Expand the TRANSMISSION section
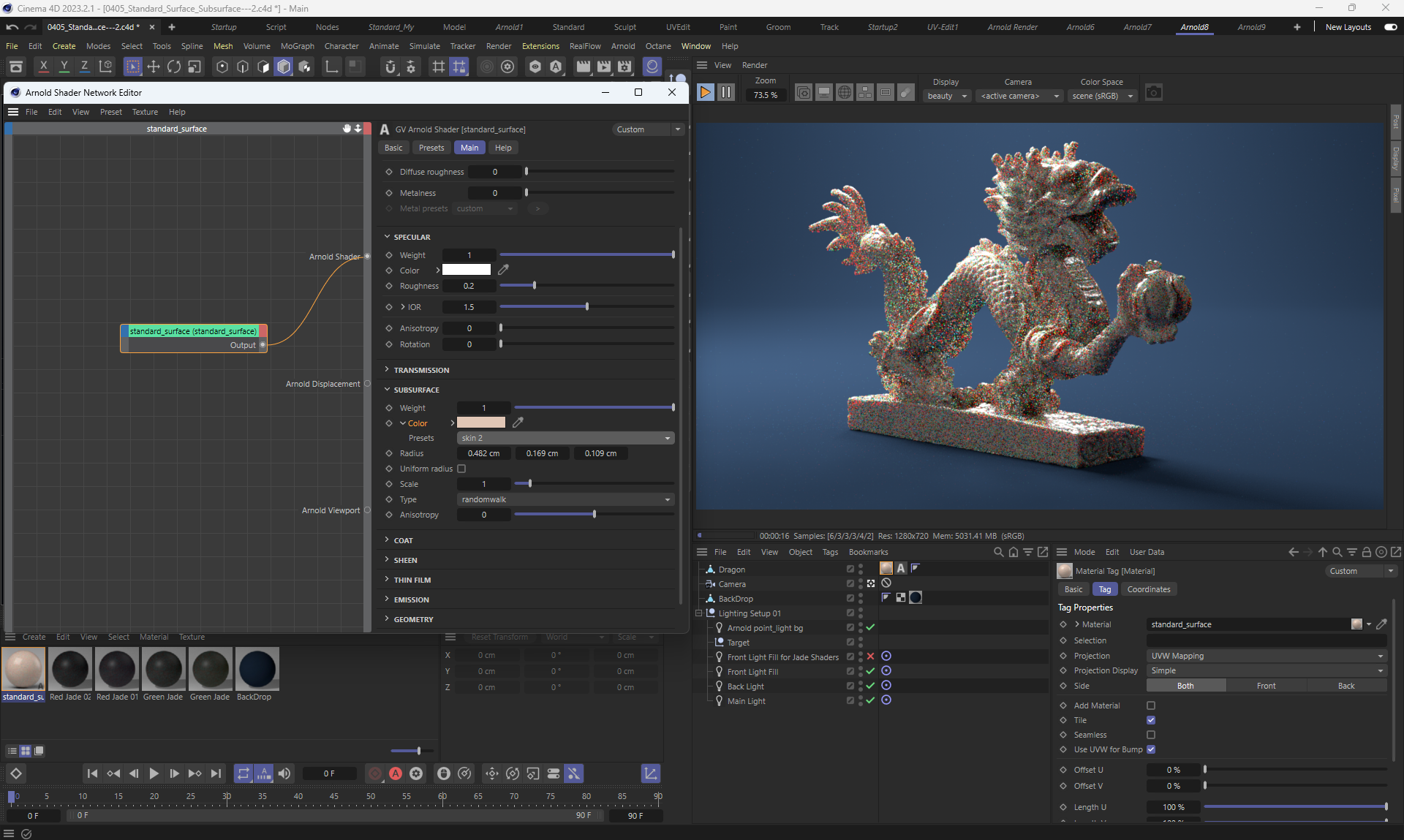This screenshot has width=1404, height=840. [x=421, y=370]
